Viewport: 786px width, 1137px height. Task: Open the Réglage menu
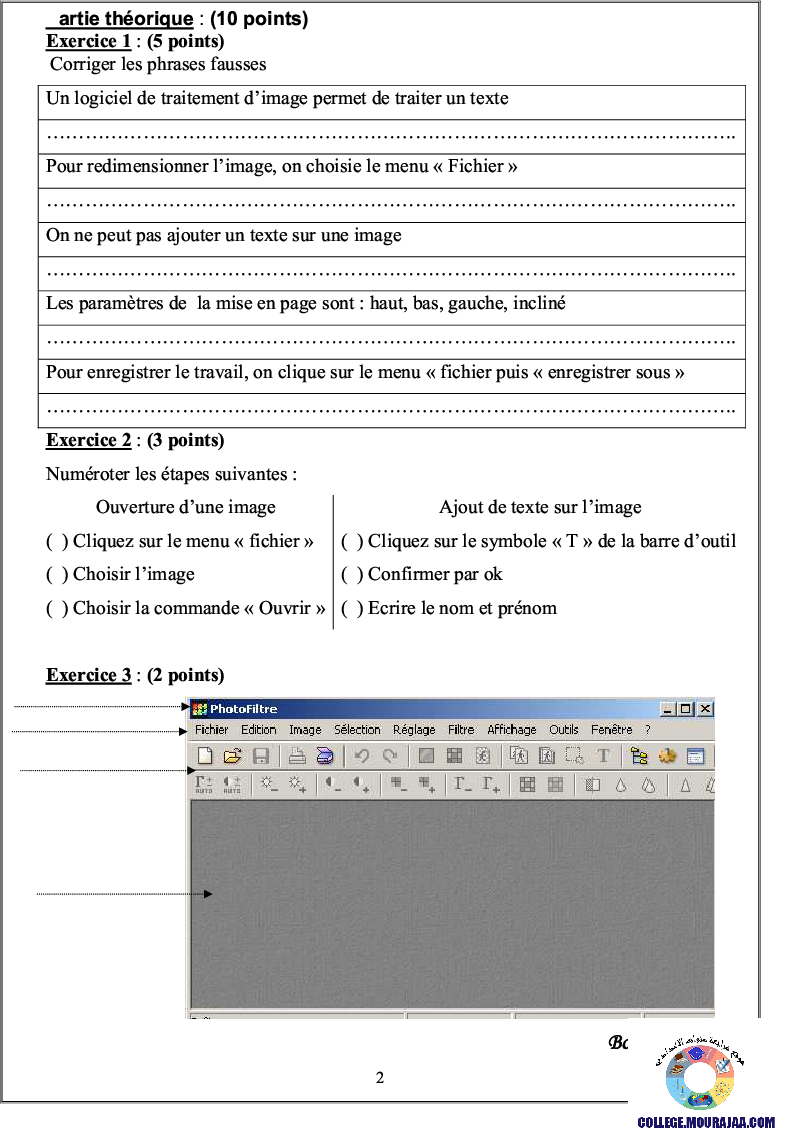(x=414, y=730)
